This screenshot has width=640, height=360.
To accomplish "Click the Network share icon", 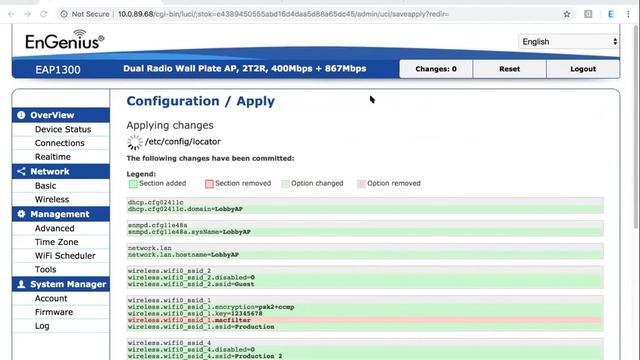I will (21, 171).
